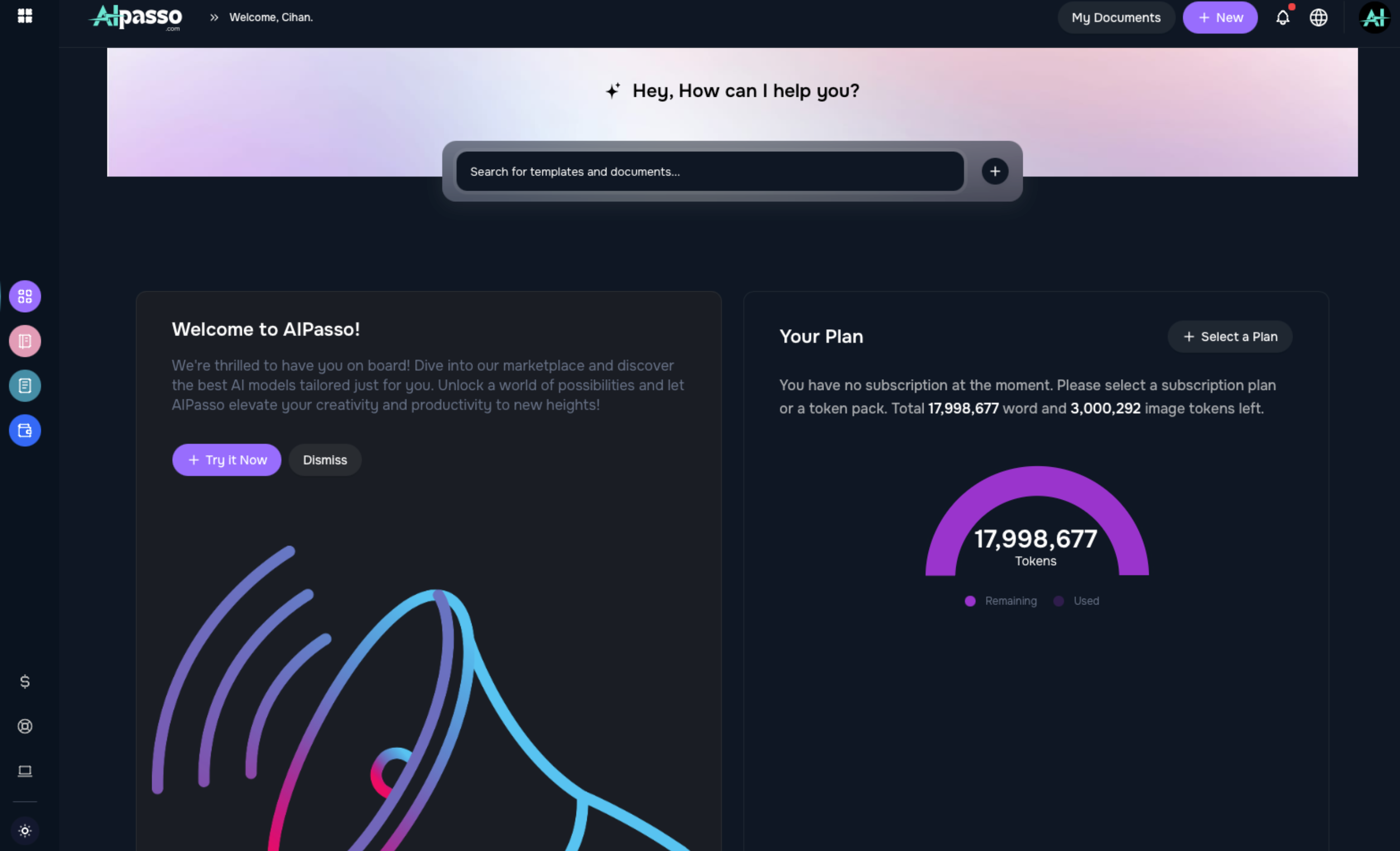Click the notification bell icon

coord(1282,17)
